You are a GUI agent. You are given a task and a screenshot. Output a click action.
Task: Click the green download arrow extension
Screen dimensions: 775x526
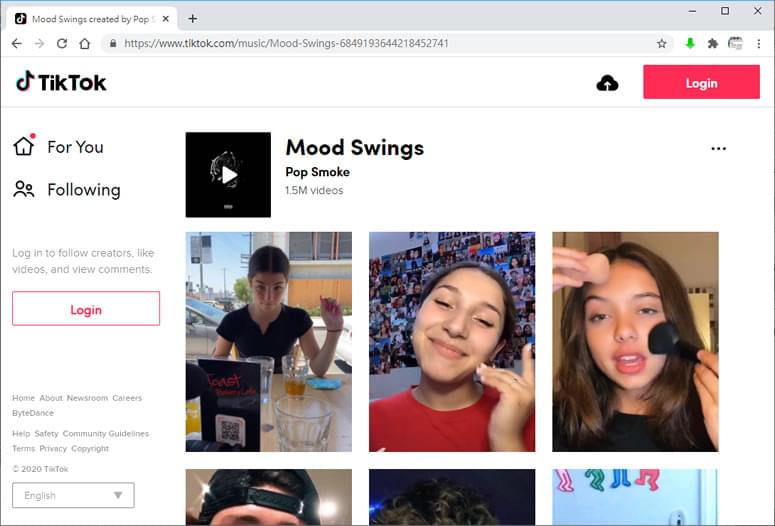pos(690,44)
